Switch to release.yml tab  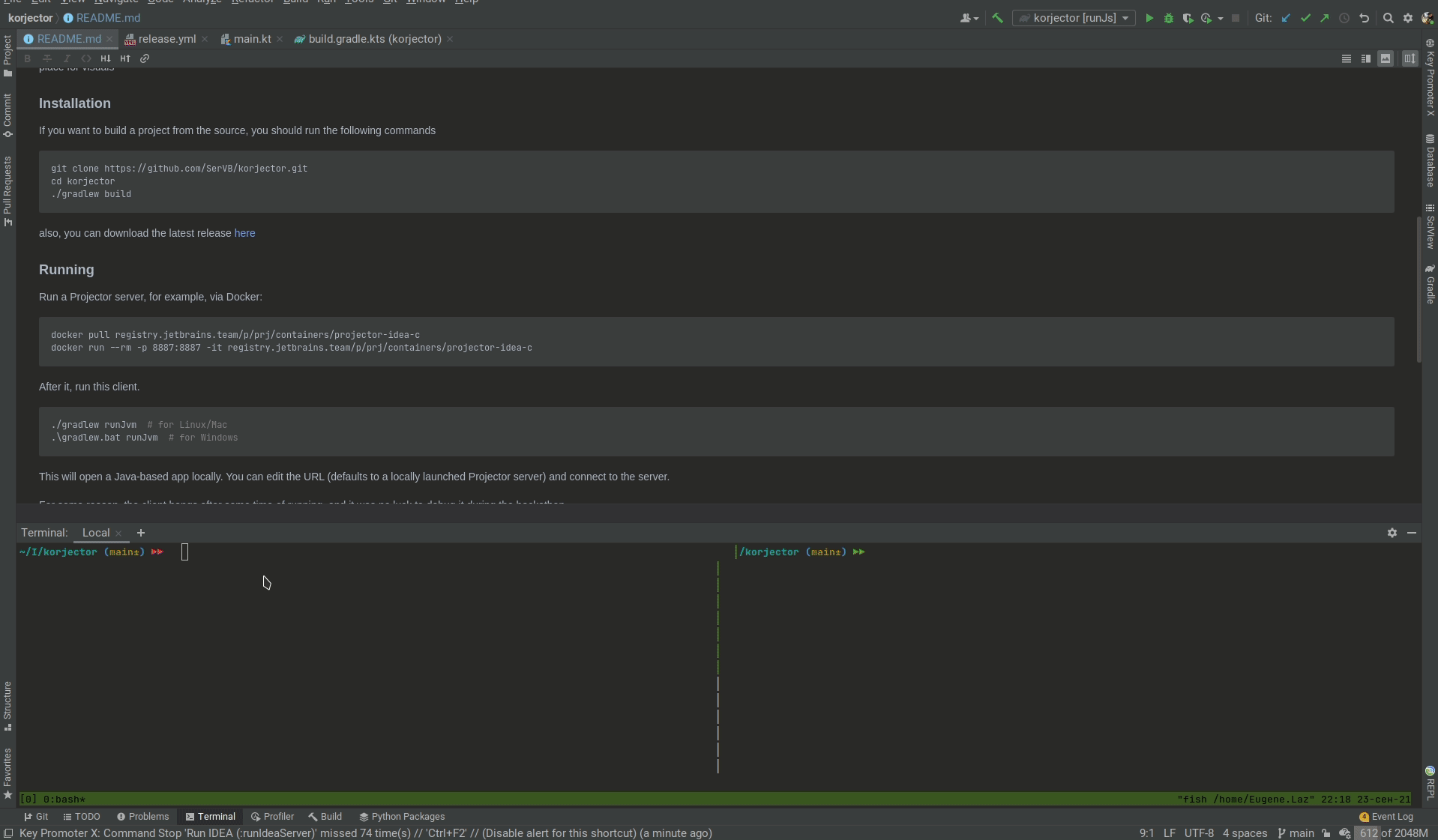pyautogui.click(x=166, y=39)
